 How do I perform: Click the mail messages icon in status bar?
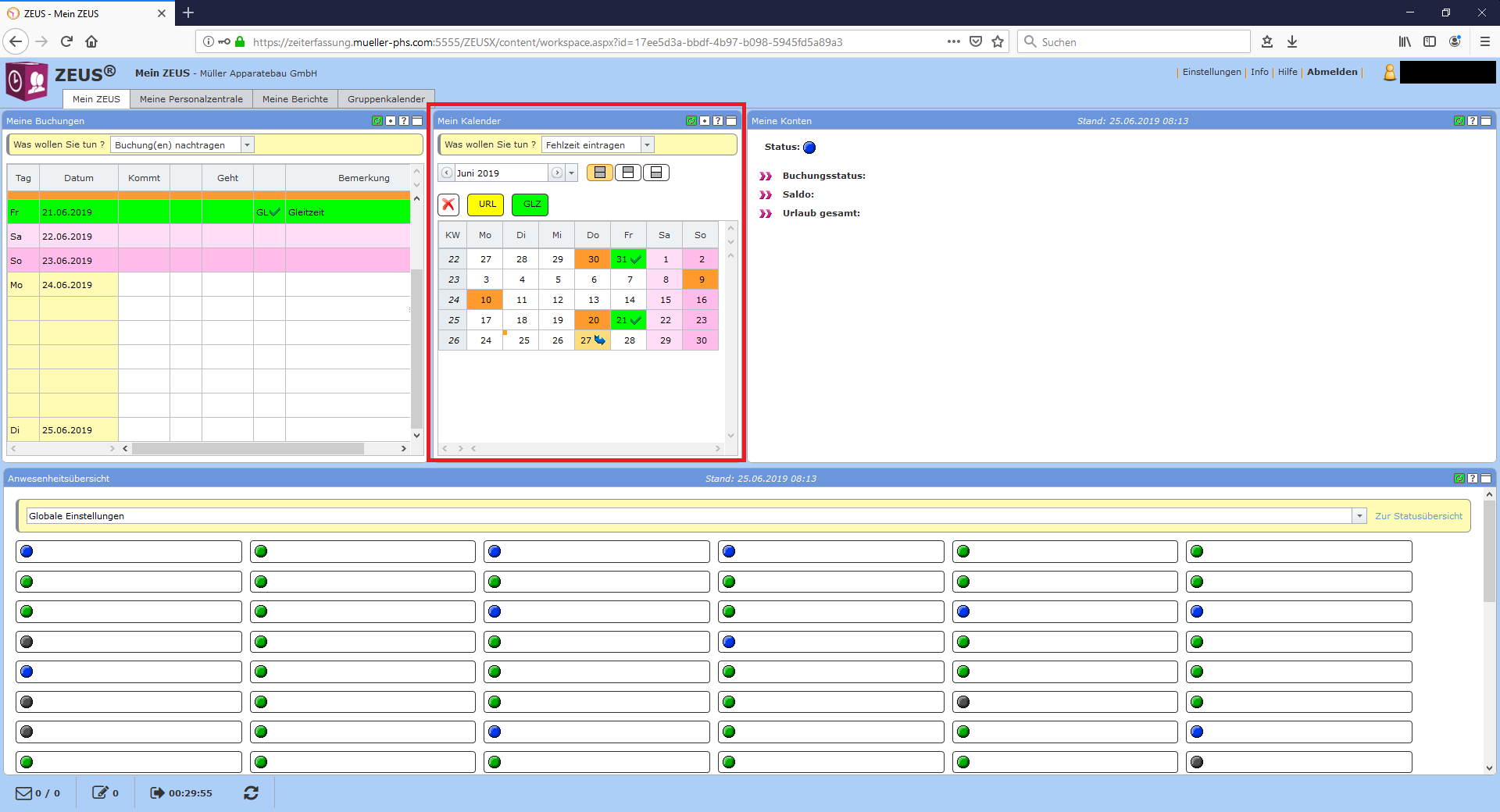tap(24, 793)
